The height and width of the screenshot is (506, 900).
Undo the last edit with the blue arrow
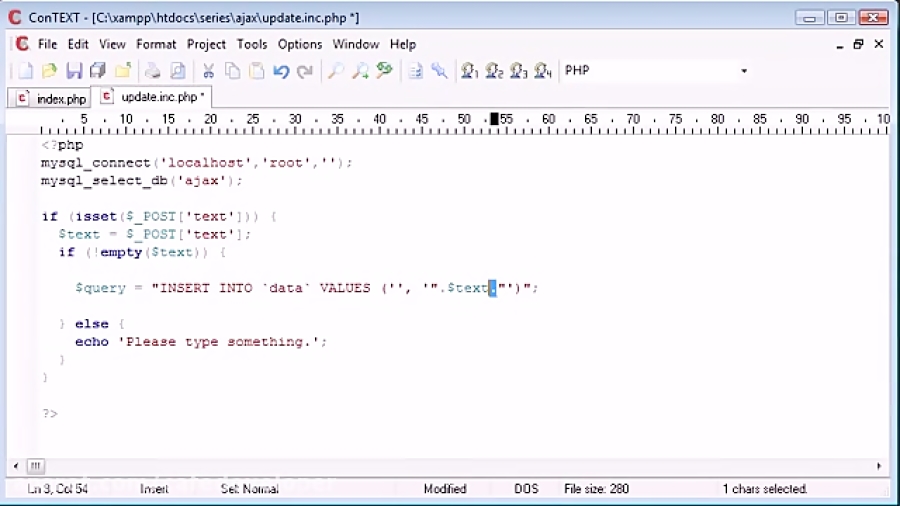[x=281, y=71]
